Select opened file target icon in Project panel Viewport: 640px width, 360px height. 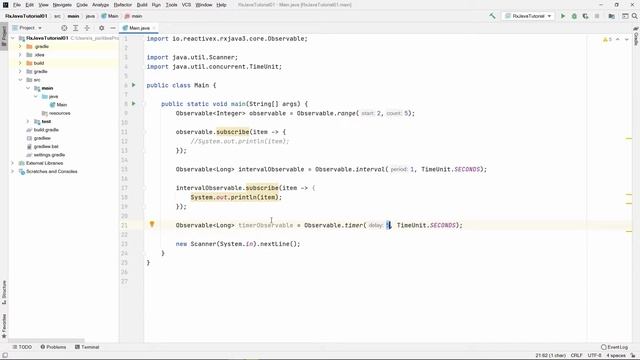64,28
